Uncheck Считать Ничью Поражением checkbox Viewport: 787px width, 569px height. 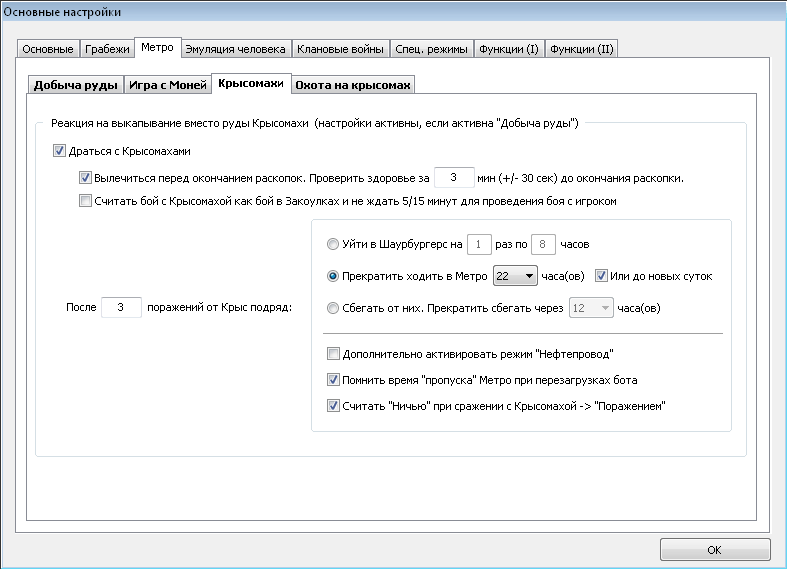[x=333, y=405]
